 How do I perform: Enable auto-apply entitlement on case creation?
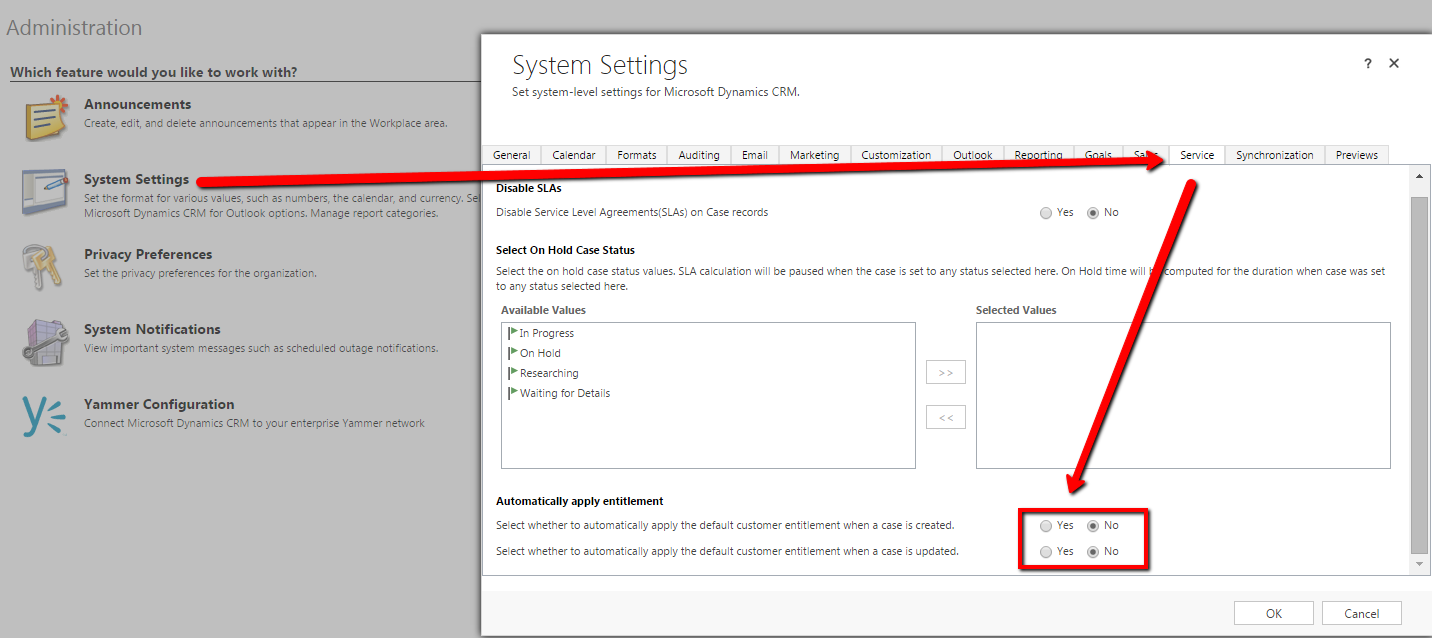(1046, 526)
